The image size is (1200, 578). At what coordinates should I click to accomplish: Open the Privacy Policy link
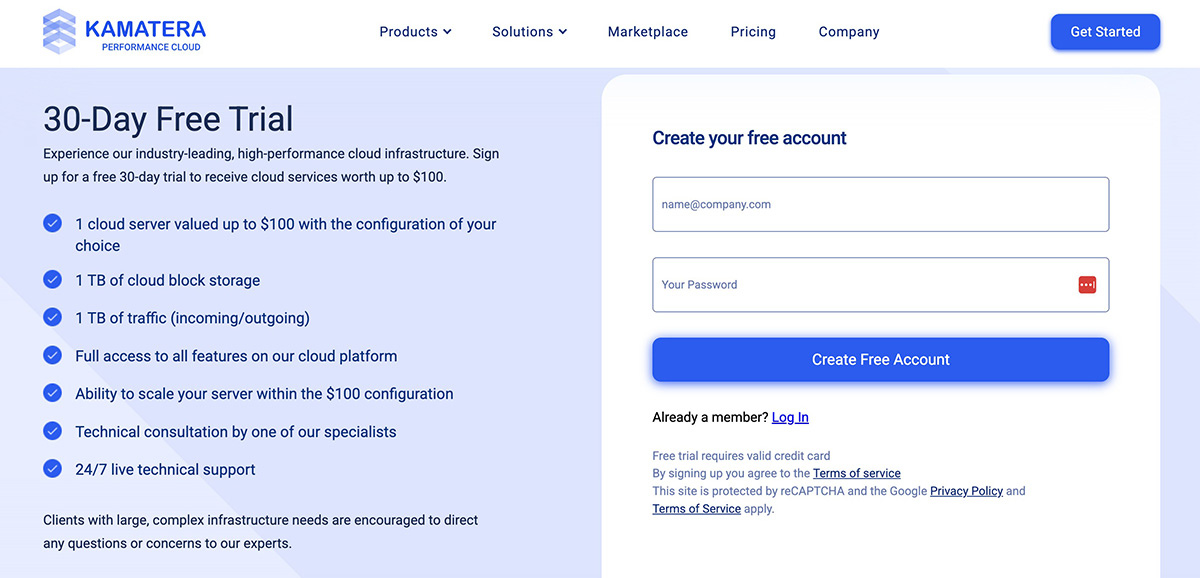(x=966, y=491)
